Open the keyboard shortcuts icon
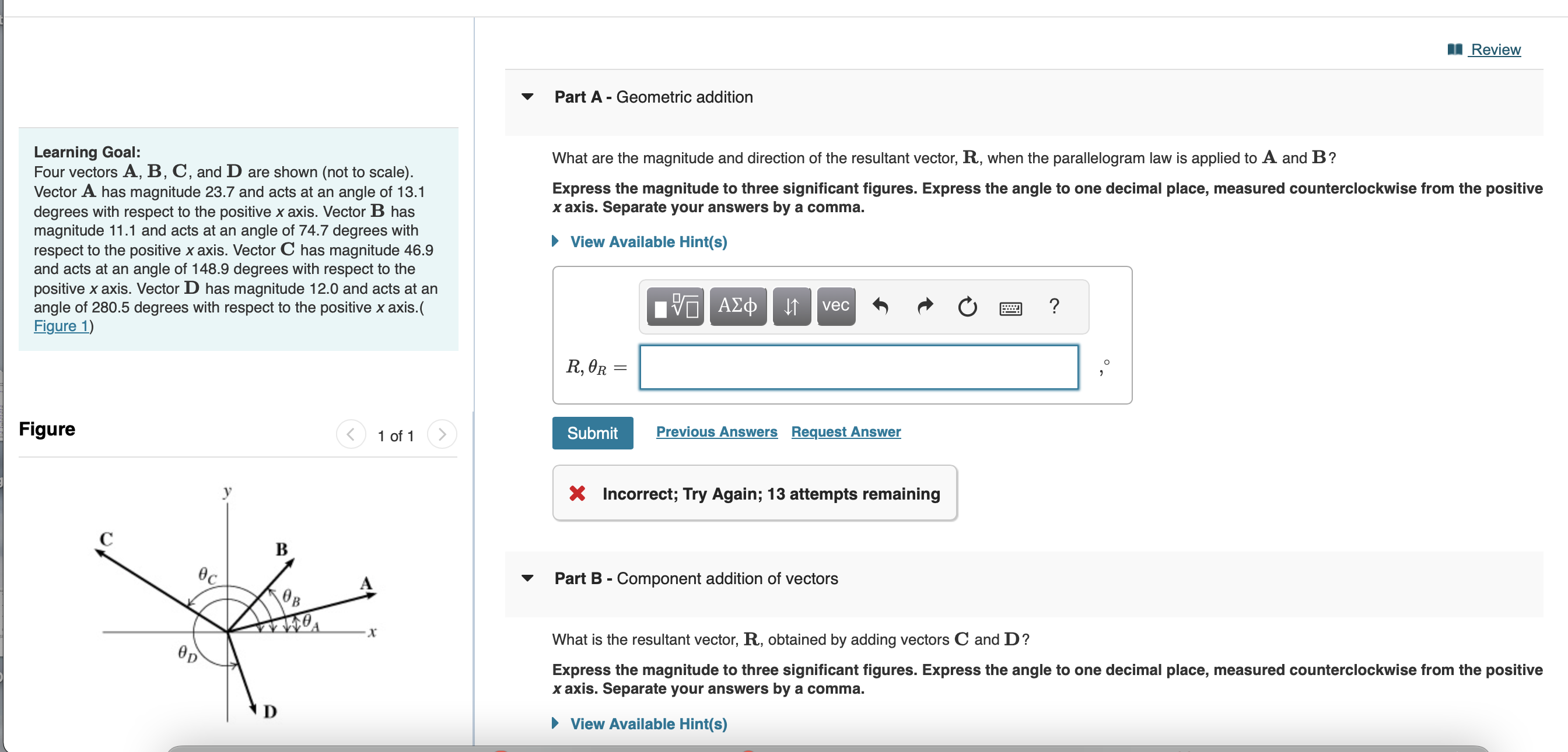 tap(1010, 308)
